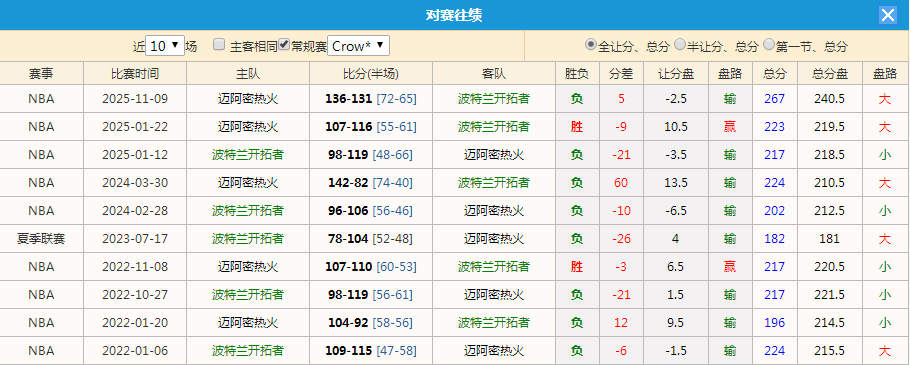This screenshot has width=910, height=365.
Task: Click the handicap value -6.5
Action: tap(676, 211)
